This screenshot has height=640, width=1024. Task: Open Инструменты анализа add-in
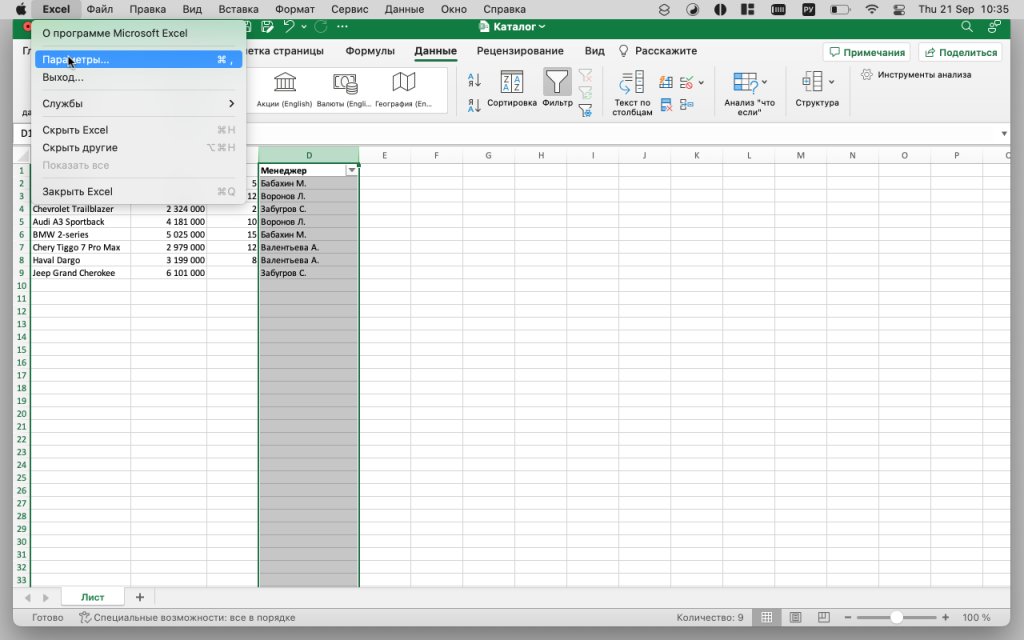(x=916, y=75)
